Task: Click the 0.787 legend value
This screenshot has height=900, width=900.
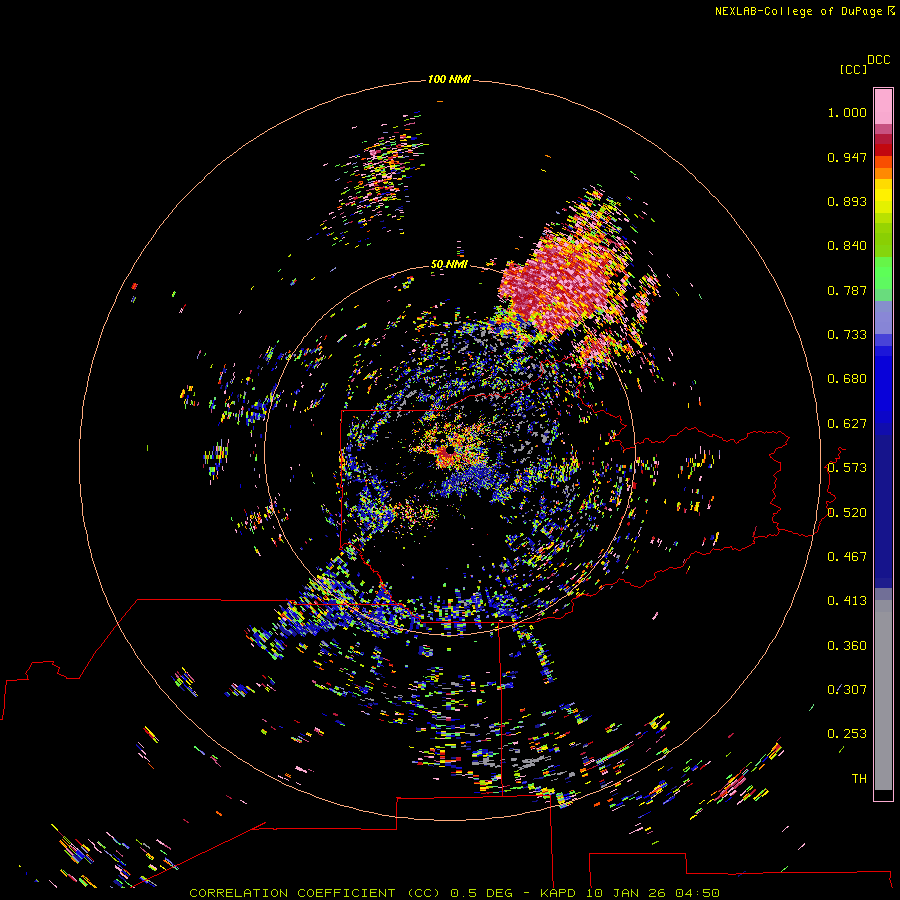Action: click(847, 290)
